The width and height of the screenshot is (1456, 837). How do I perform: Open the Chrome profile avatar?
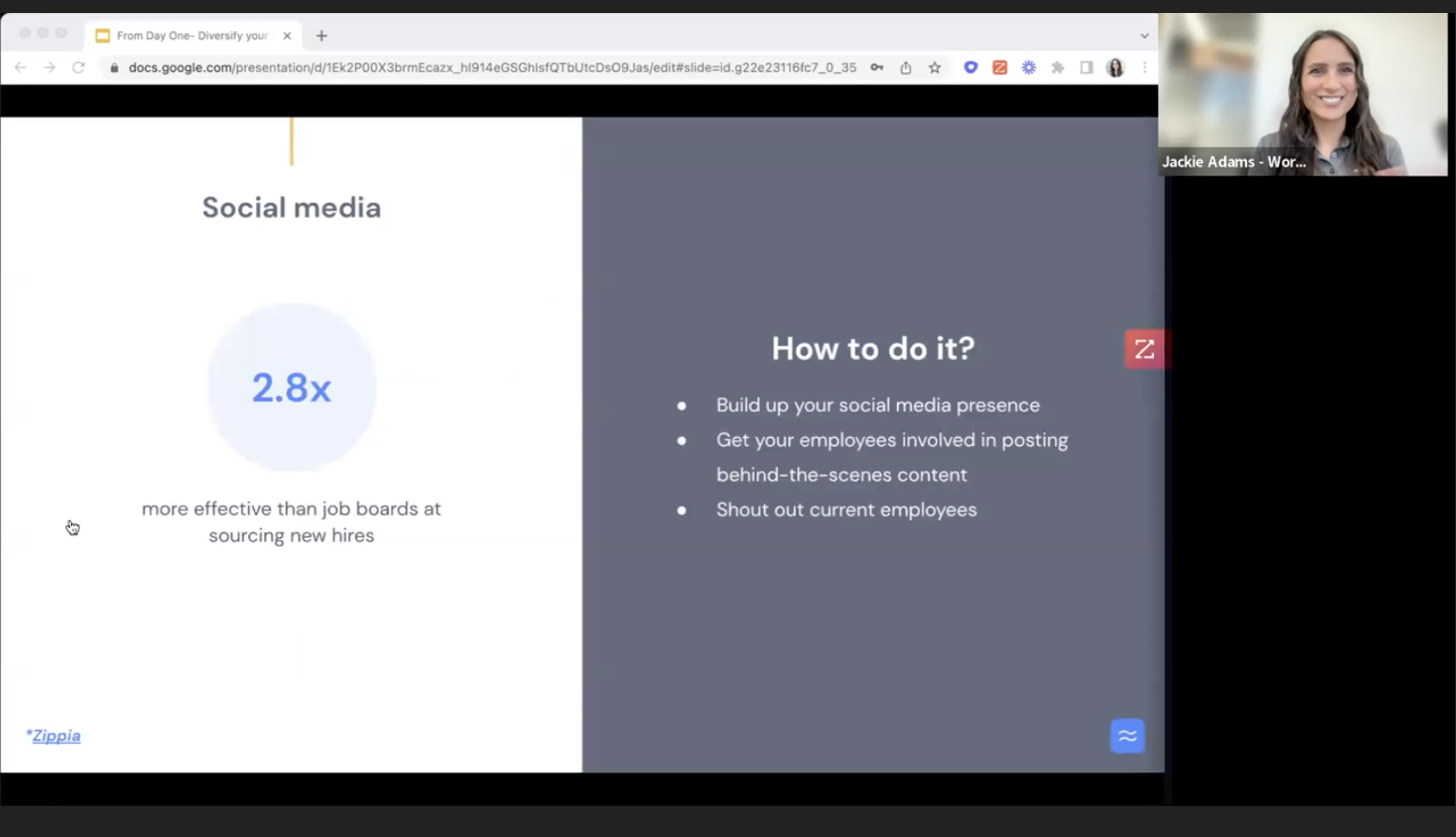pyautogui.click(x=1116, y=68)
